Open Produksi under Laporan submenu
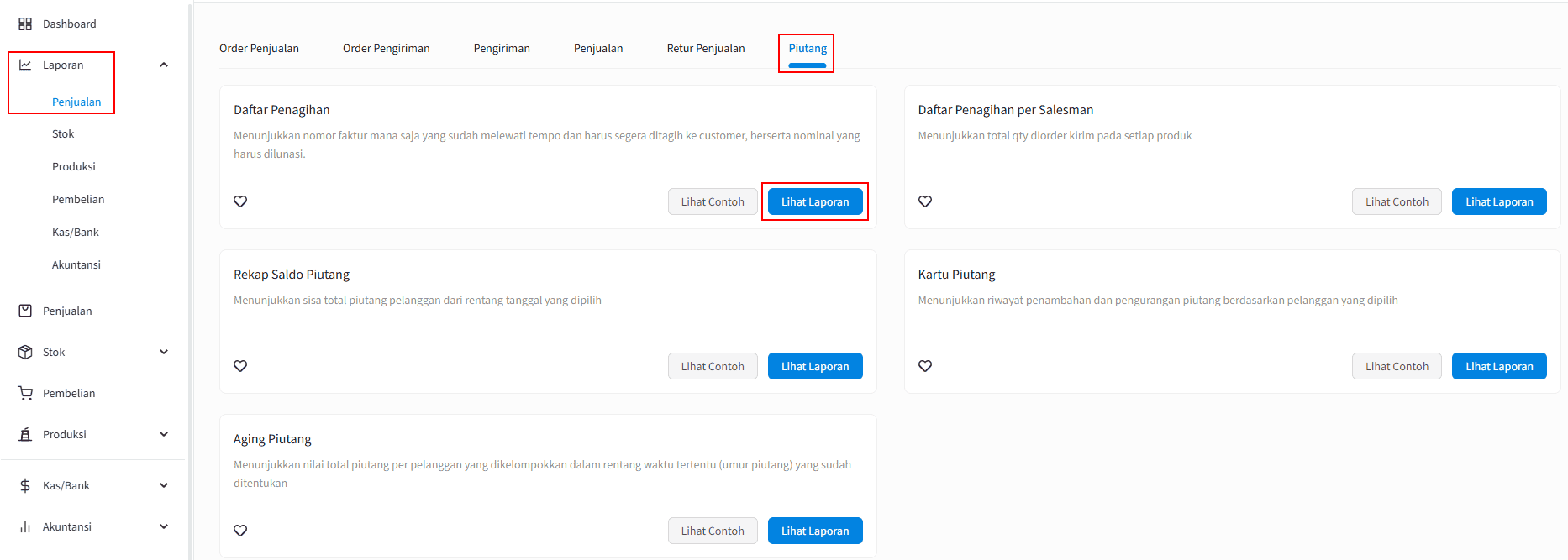Image resolution: width=1568 pixels, height=560 pixels. pyautogui.click(x=74, y=166)
